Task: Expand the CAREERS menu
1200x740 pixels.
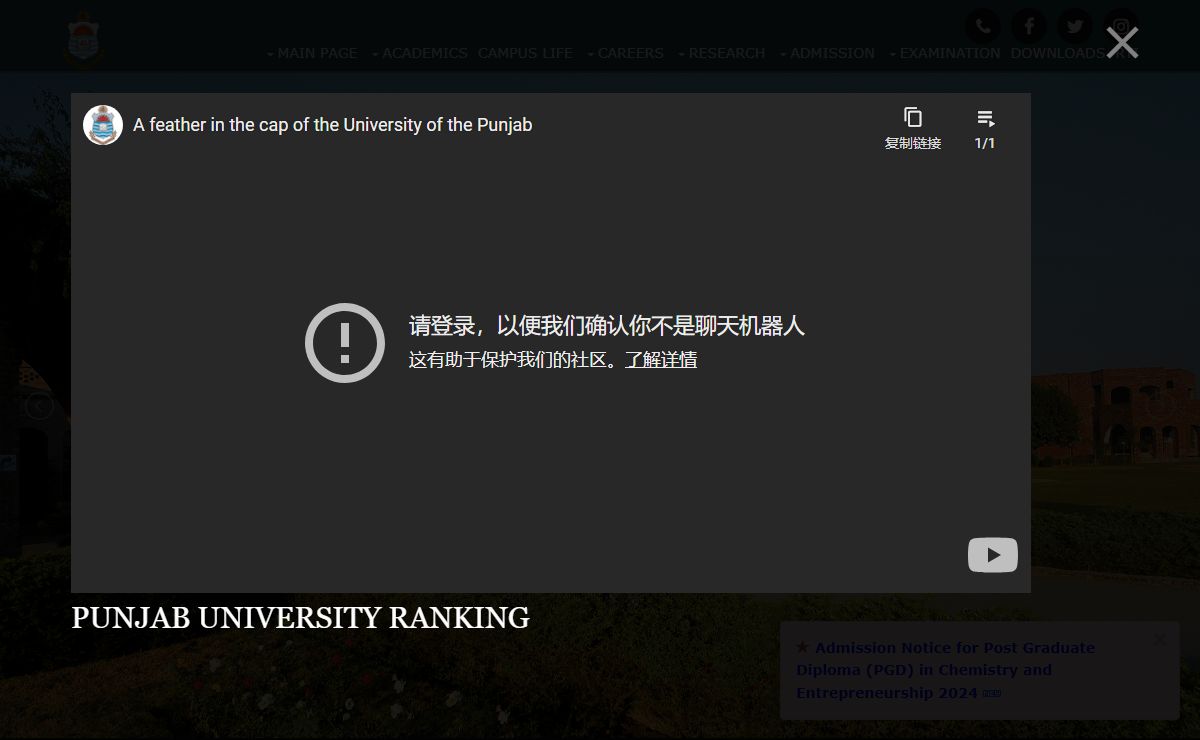Action: click(625, 53)
